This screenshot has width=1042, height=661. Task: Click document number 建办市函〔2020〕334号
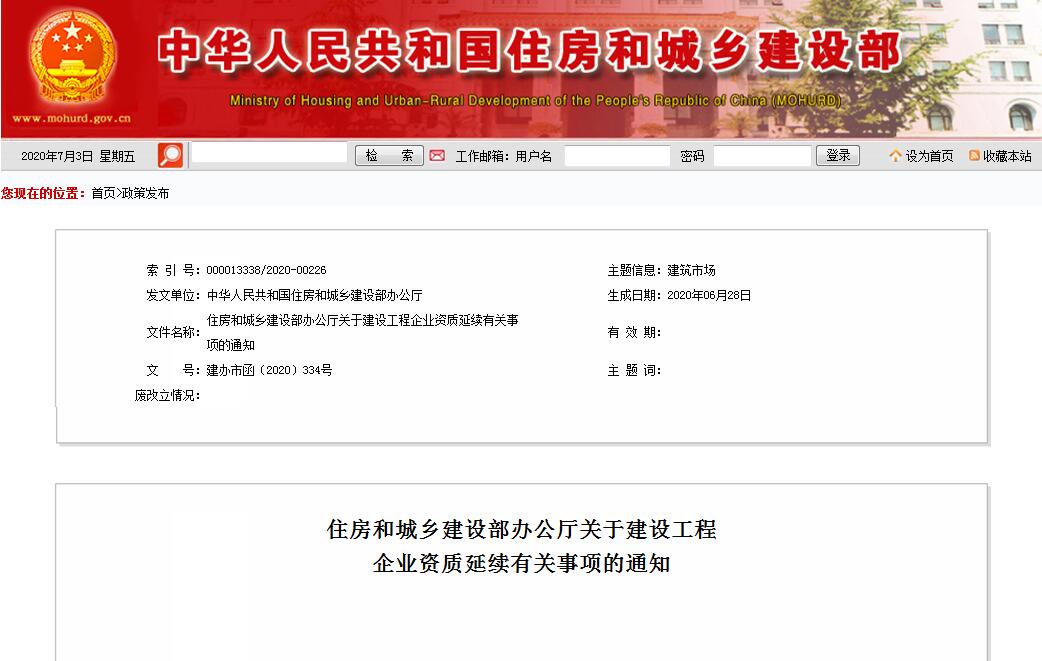(x=269, y=370)
